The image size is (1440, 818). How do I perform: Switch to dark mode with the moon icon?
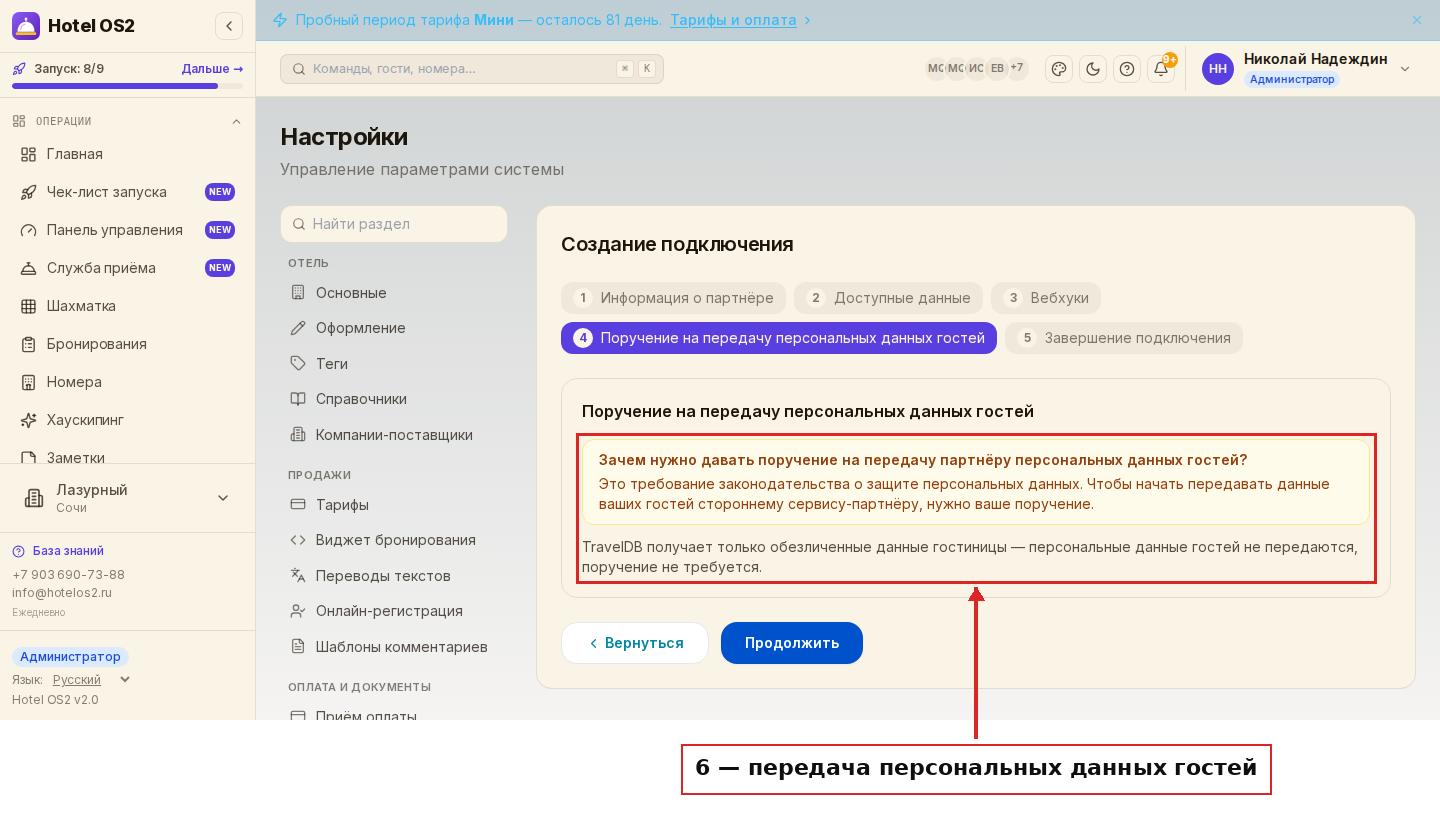[x=1093, y=69]
